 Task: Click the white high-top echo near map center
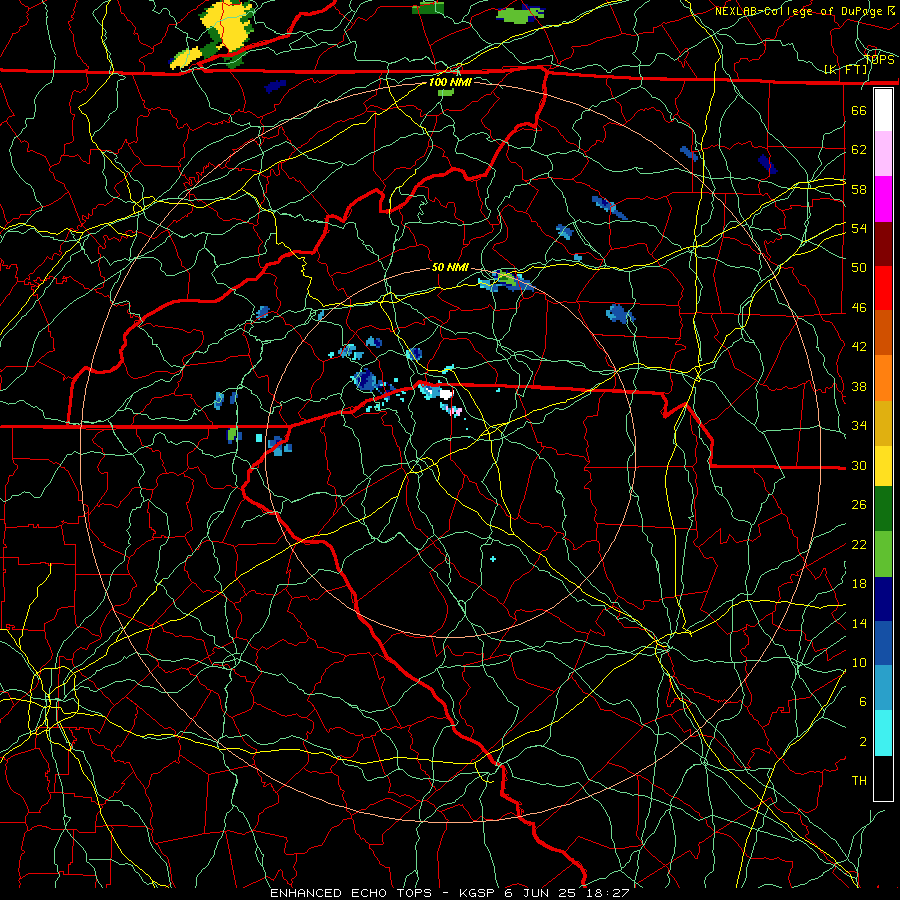tap(445, 394)
